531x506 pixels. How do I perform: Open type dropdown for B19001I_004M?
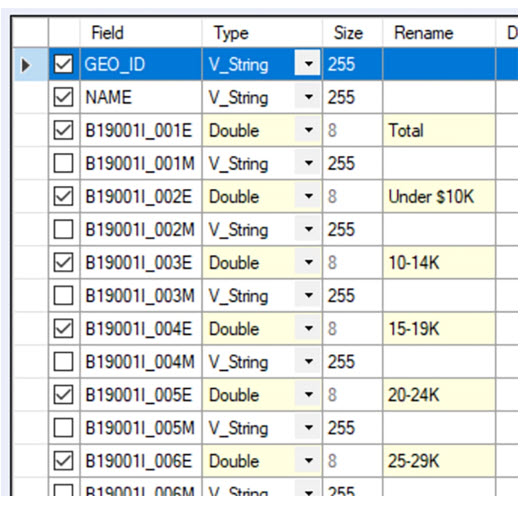point(308,361)
